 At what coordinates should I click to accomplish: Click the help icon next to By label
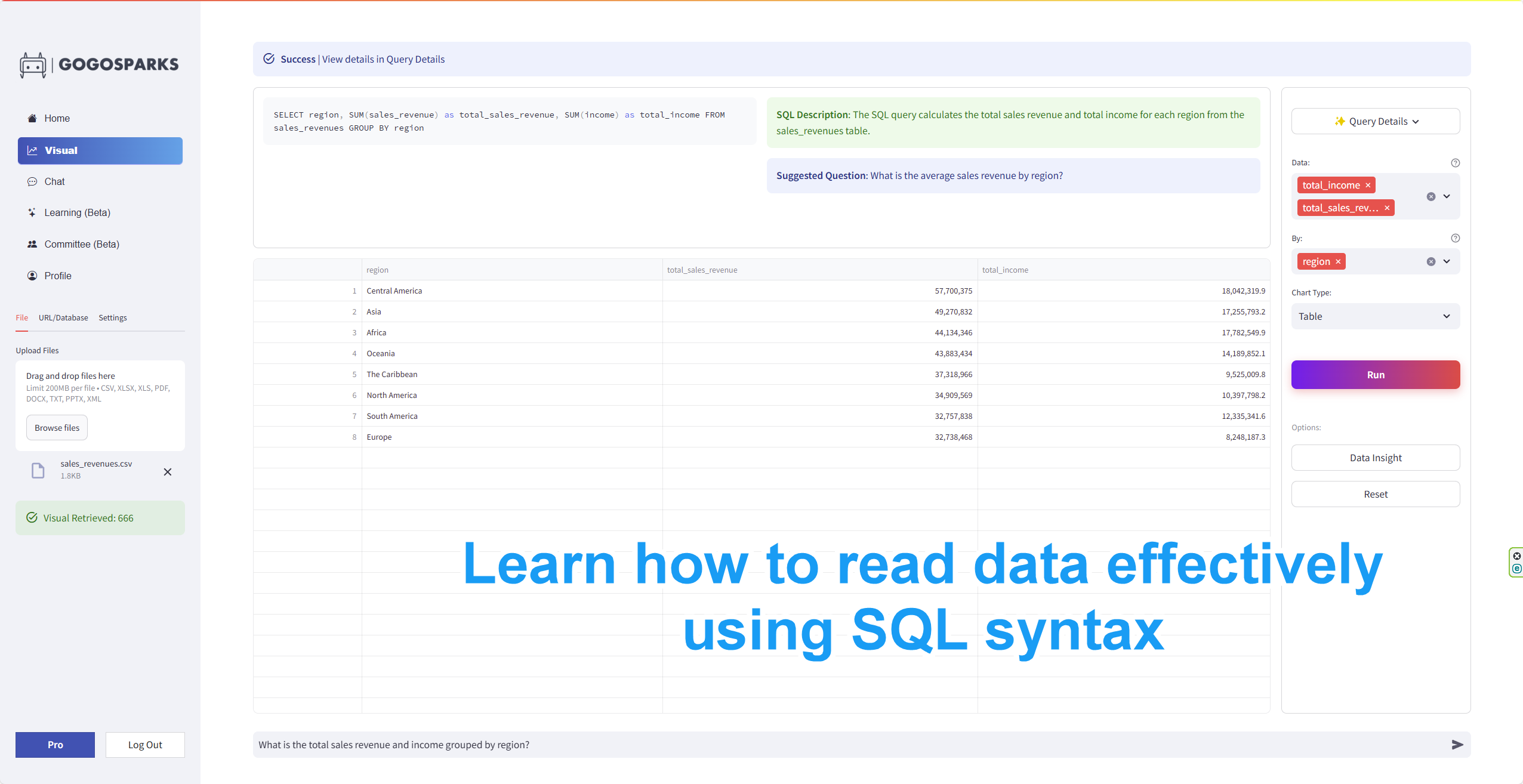(x=1455, y=238)
